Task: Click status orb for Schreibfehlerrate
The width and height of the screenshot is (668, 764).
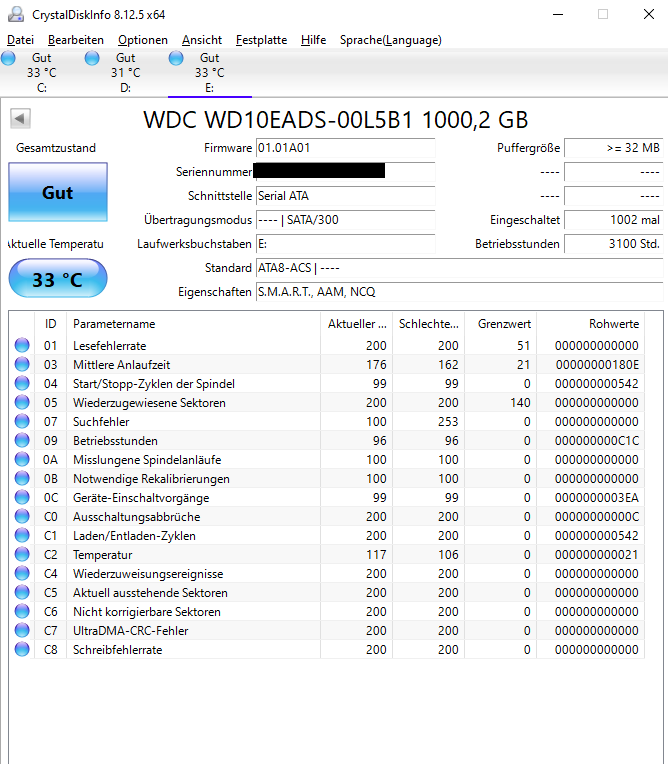Action: click(x=22, y=649)
